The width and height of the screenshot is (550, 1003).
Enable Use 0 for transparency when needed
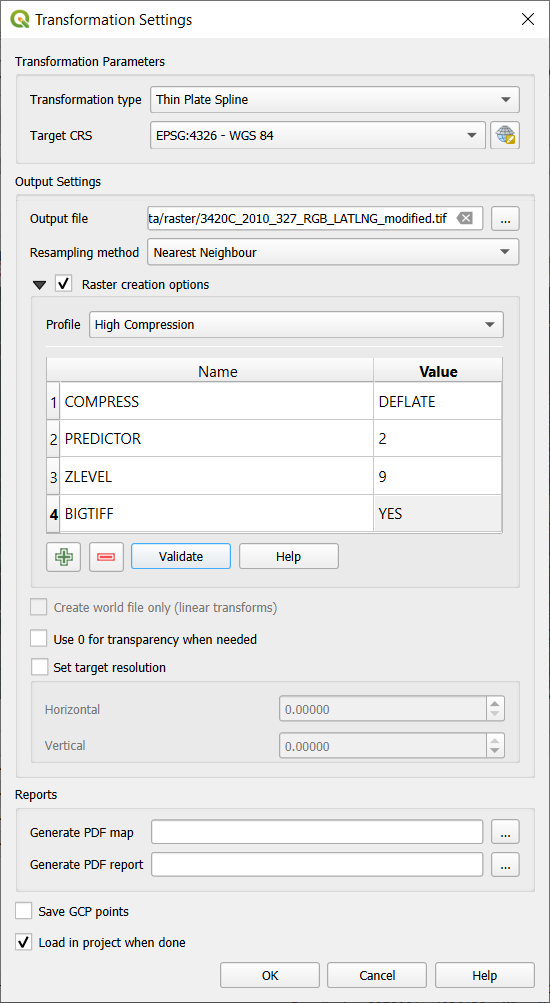click(39, 638)
